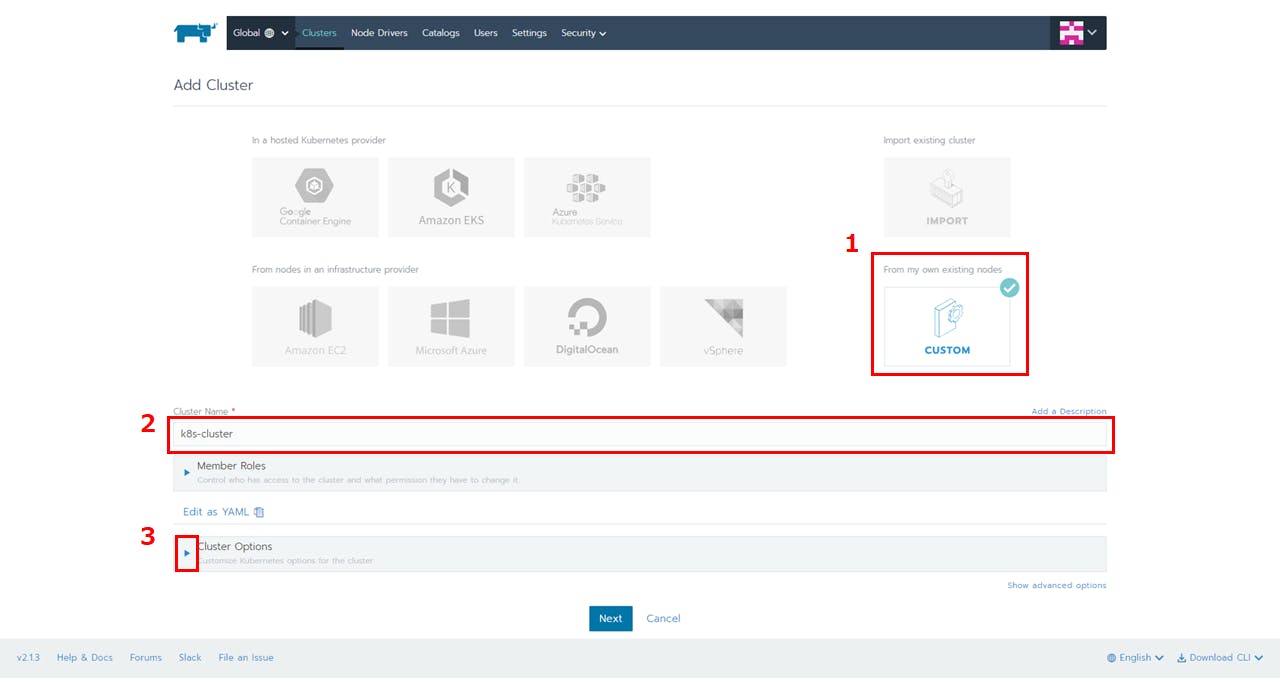This screenshot has width=1280, height=678.
Task: Click the Cluster Name input field
Action: pyautogui.click(x=640, y=434)
